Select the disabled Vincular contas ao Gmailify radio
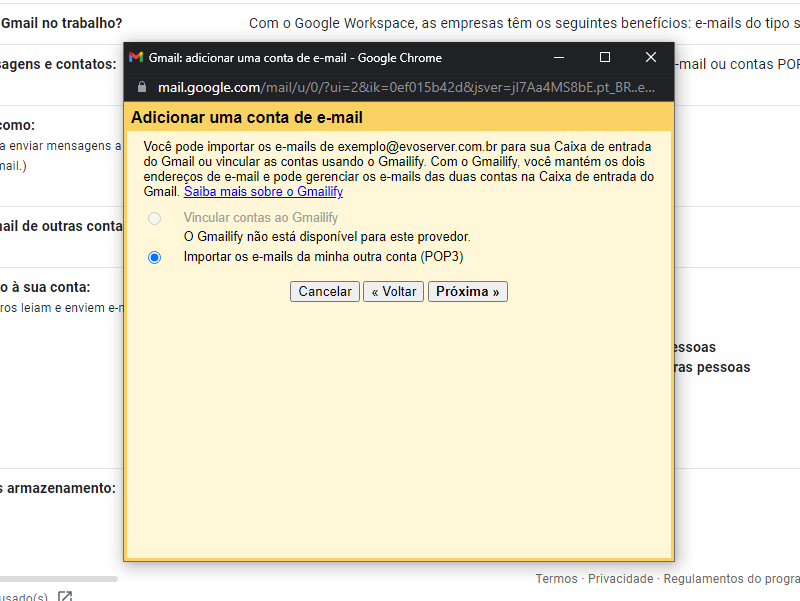Image resolution: width=800 pixels, height=601 pixels. pyautogui.click(x=154, y=218)
